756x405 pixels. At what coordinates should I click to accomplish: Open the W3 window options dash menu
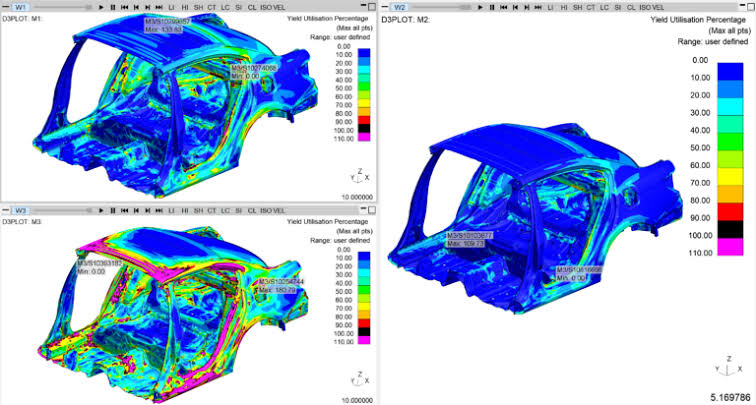point(5,211)
